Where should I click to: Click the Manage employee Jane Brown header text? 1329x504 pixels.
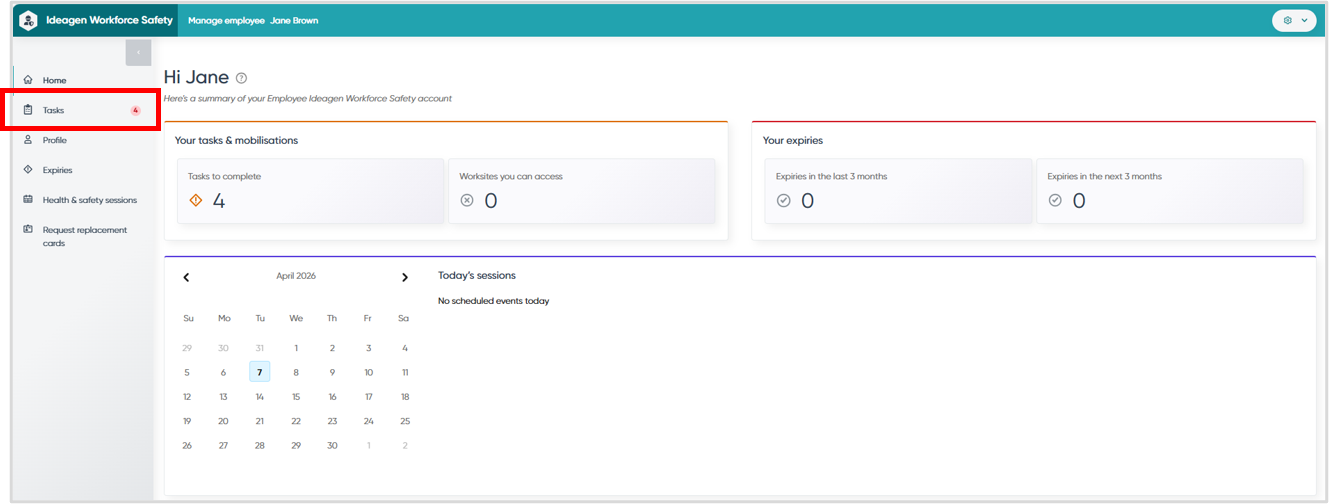[x=253, y=20]
